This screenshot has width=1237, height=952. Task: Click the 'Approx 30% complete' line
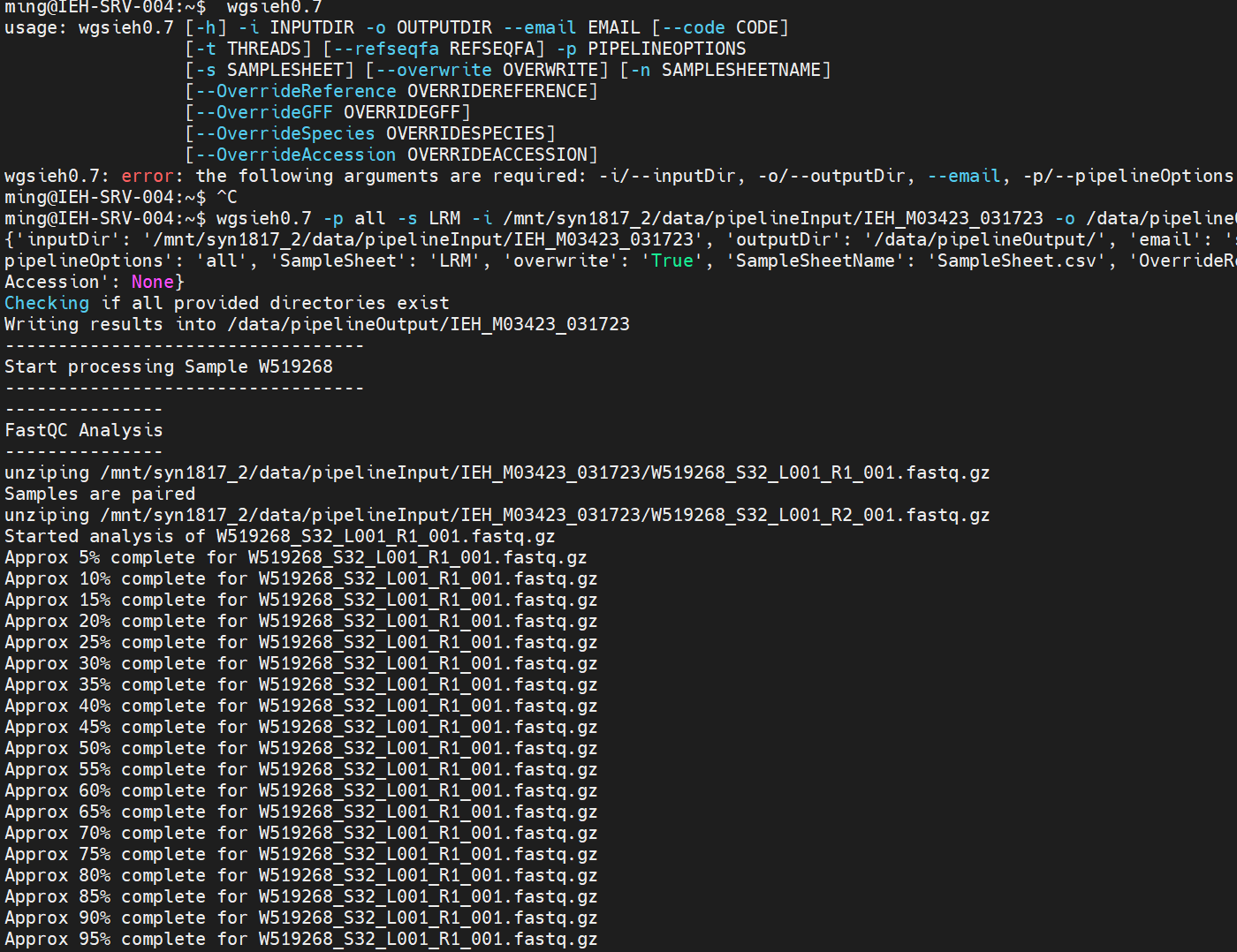[301, 663]
